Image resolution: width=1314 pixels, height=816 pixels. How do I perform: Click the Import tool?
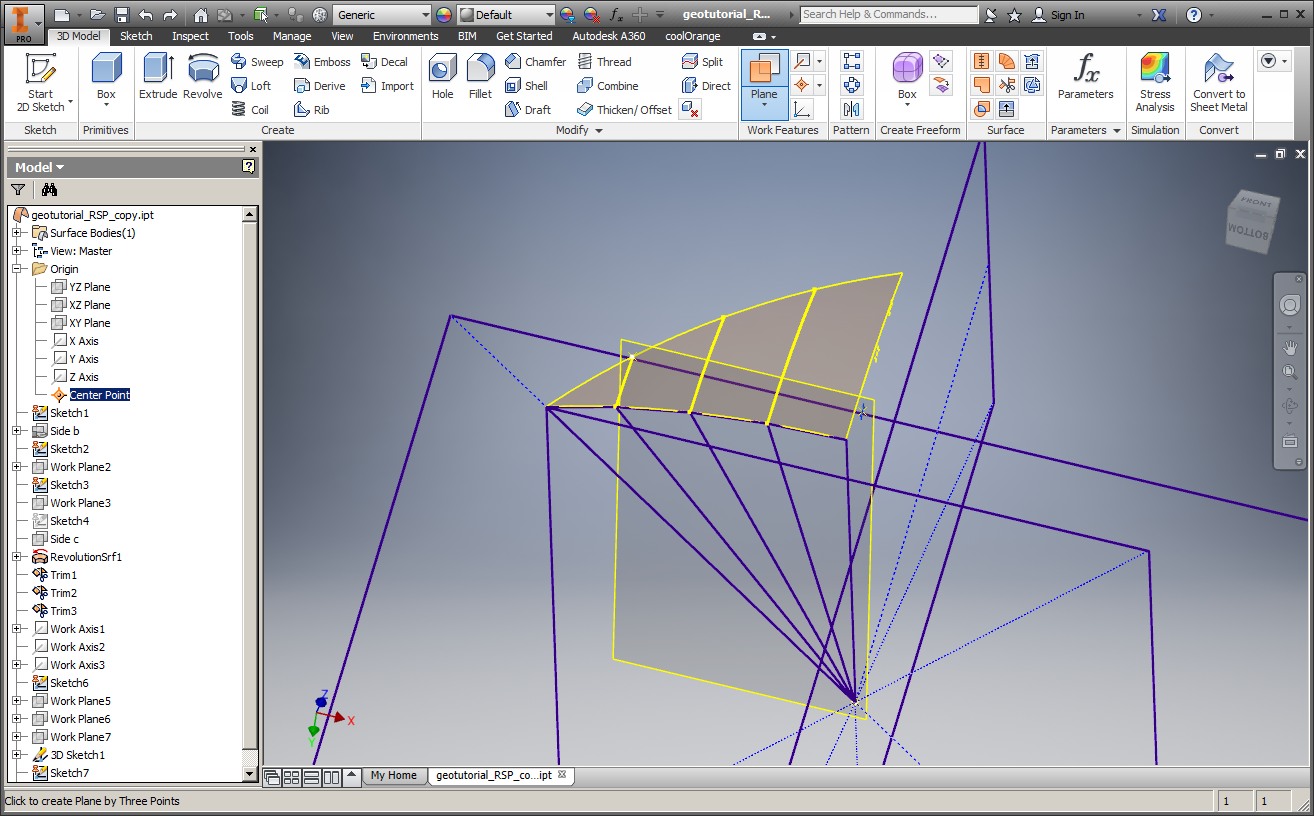388,86
